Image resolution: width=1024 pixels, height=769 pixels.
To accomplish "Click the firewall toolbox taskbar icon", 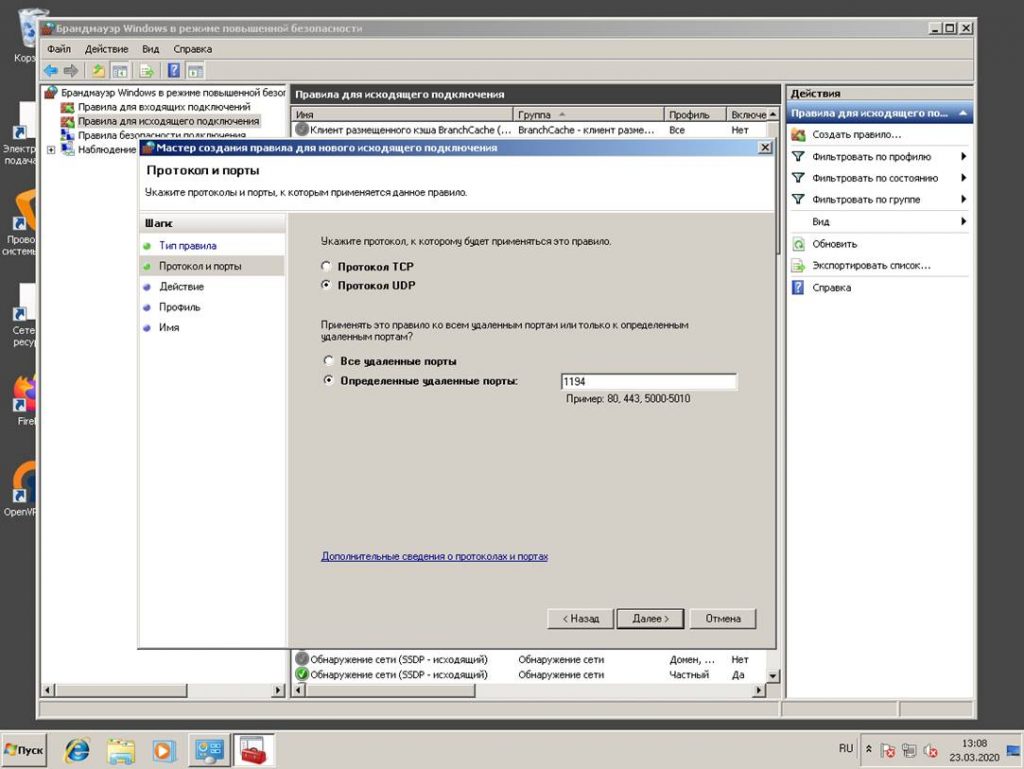I will coord(253,750).
